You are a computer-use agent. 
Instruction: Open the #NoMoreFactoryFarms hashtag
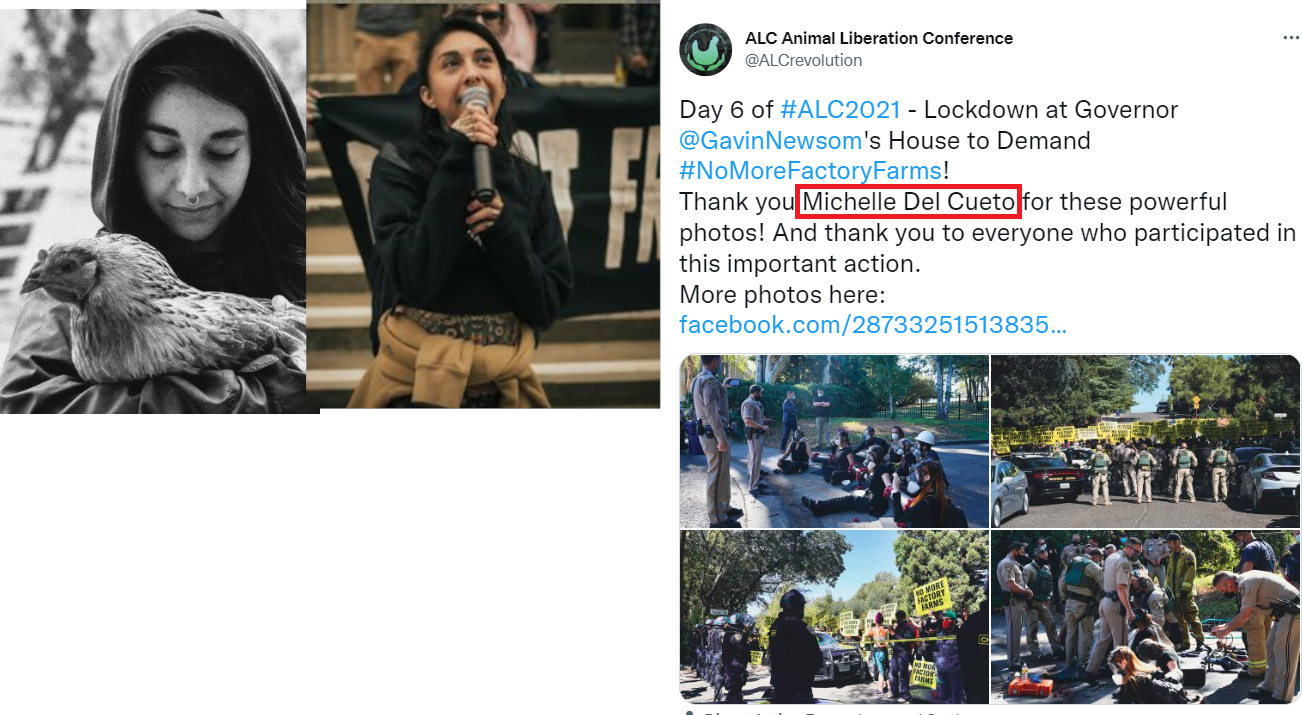tap(810, 170)
